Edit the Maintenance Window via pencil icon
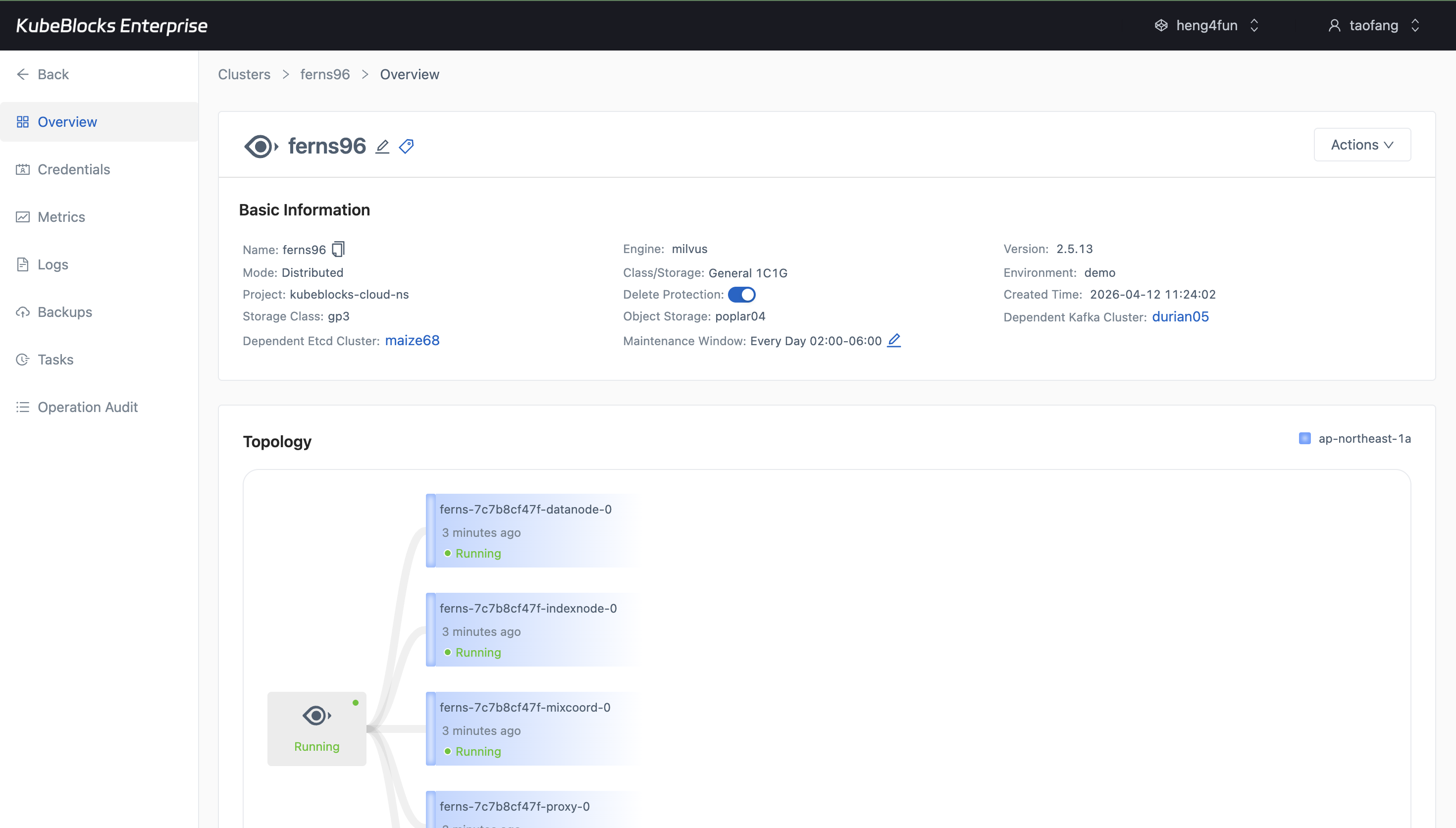This screenshot has height=828, width=1456. tap(894, 340)
